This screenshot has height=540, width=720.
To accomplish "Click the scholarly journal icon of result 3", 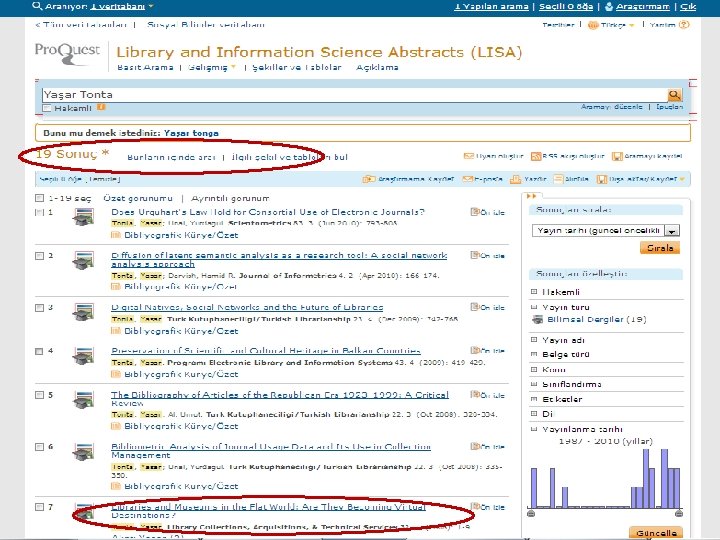I will [83, 312].
